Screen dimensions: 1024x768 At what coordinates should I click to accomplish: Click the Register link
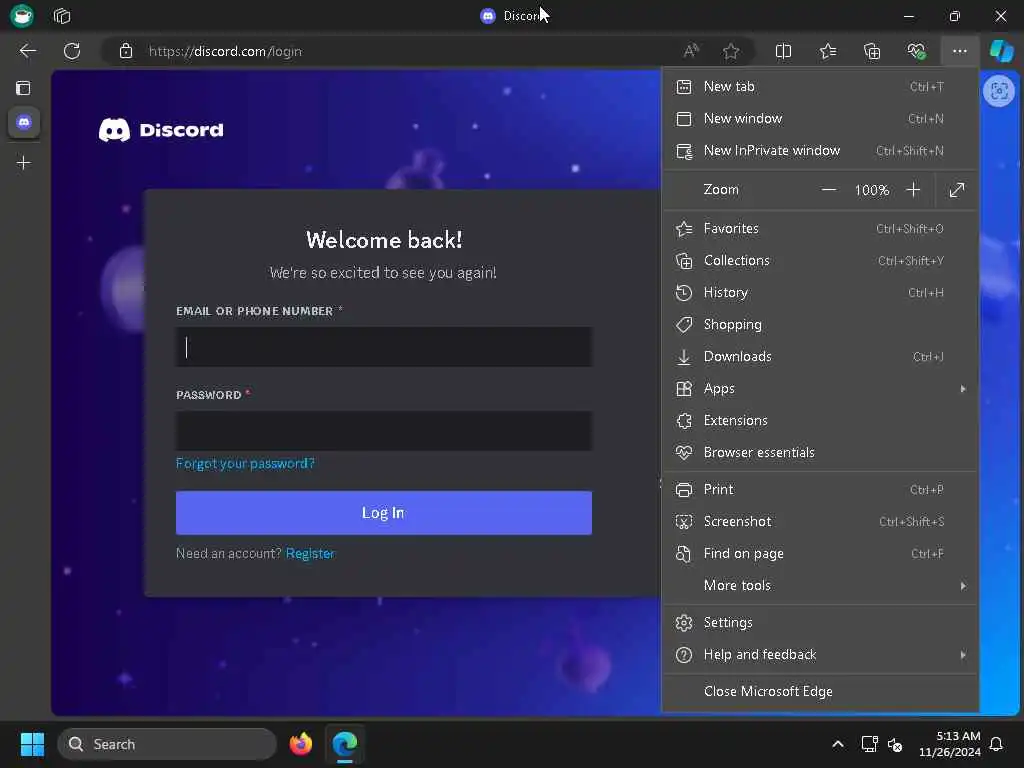coord(310,554)
